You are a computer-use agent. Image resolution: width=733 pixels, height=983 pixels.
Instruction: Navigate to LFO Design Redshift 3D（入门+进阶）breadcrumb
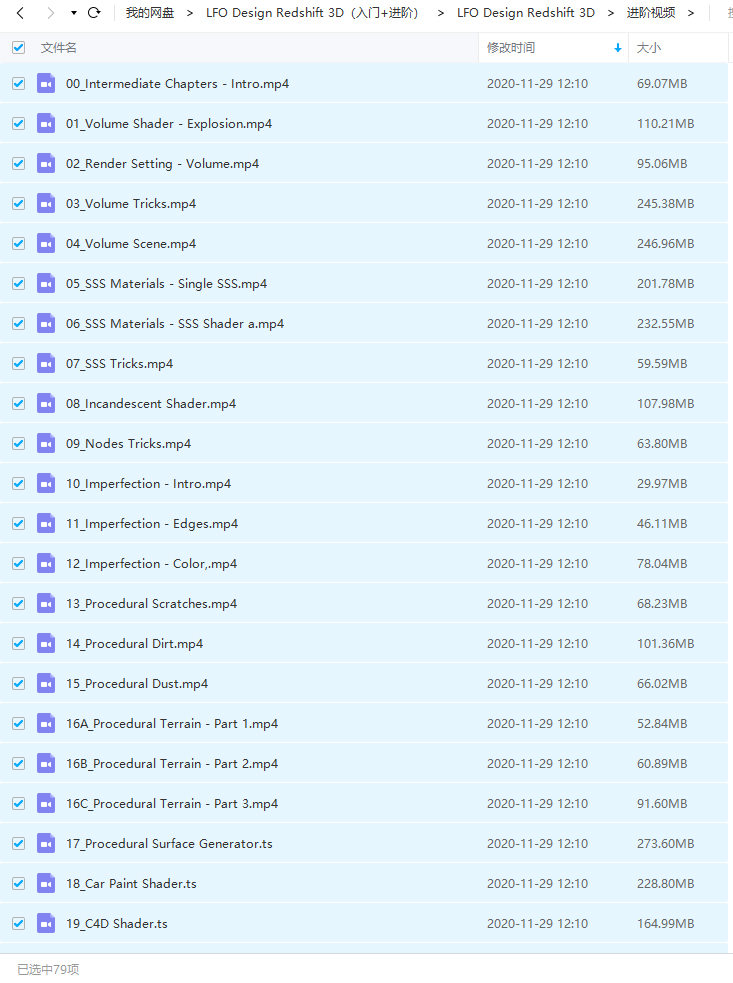pyautogui.click(x=311, y=13)
